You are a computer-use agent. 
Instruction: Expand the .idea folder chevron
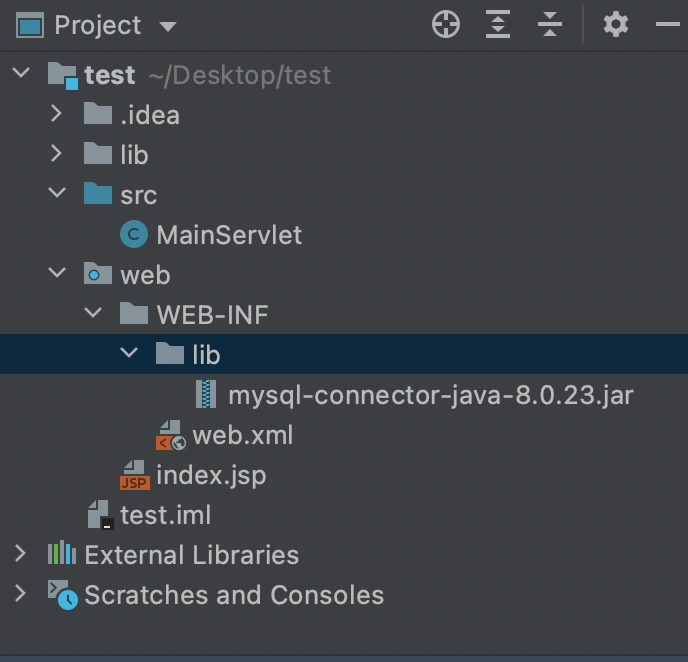(x=56, y=113)
